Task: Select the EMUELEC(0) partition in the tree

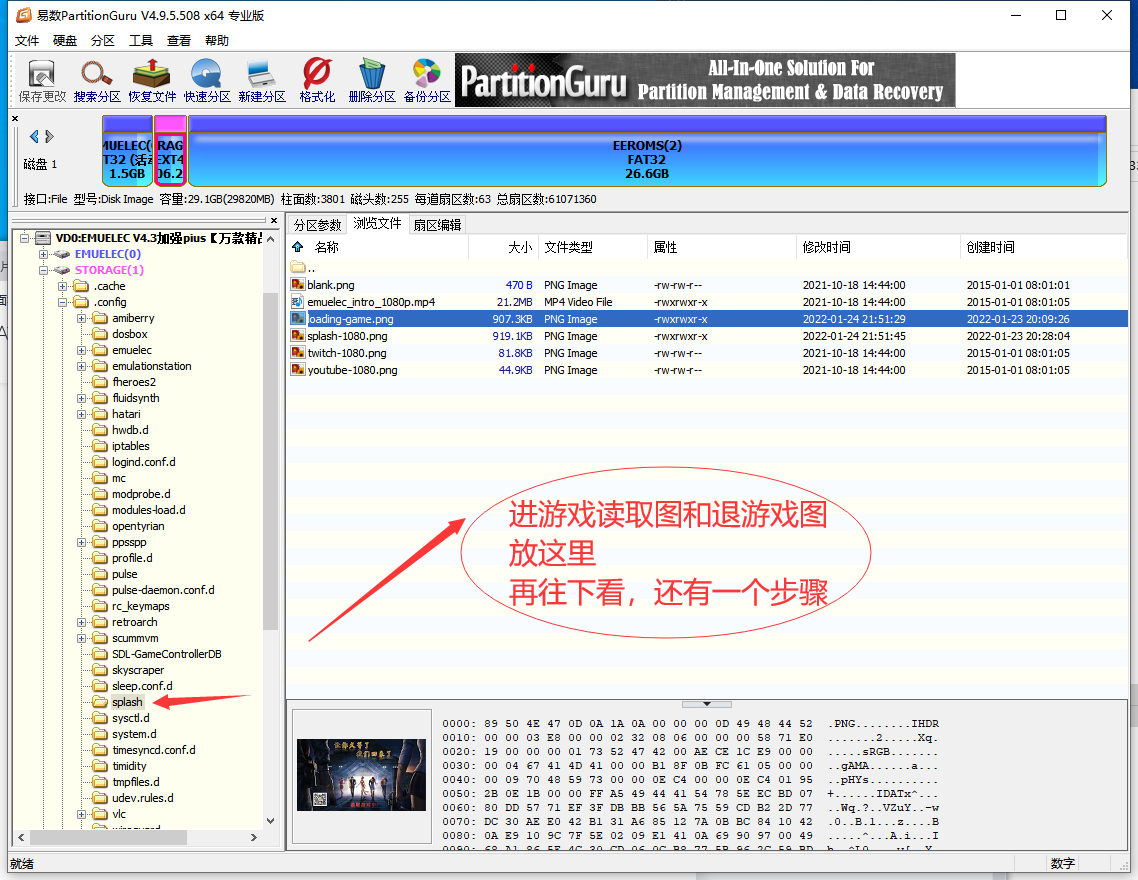Action: point(107,254)
